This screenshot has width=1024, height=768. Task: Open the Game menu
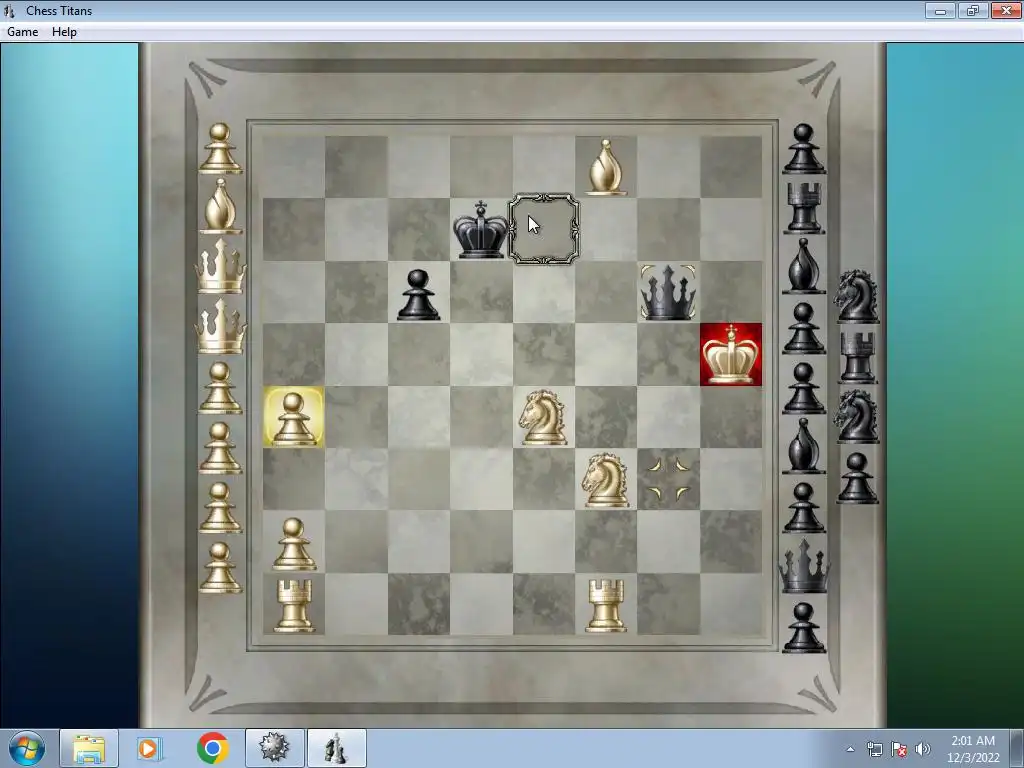(x=22, y=32)
